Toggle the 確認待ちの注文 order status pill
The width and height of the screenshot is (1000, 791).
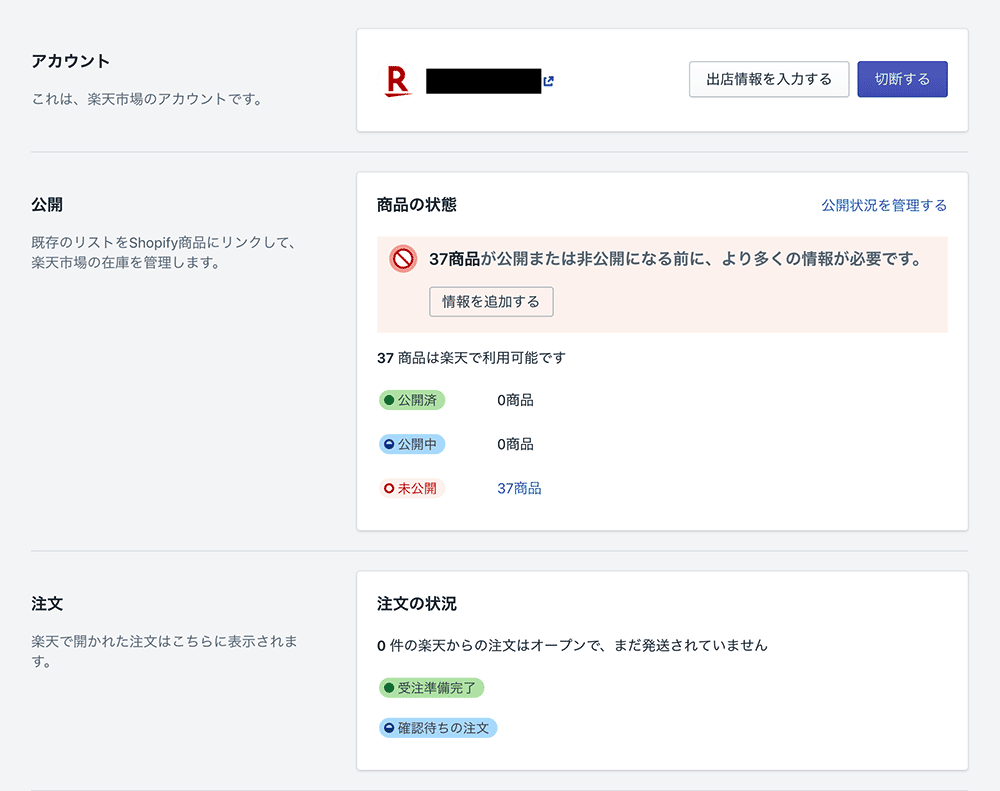point(437,728)
